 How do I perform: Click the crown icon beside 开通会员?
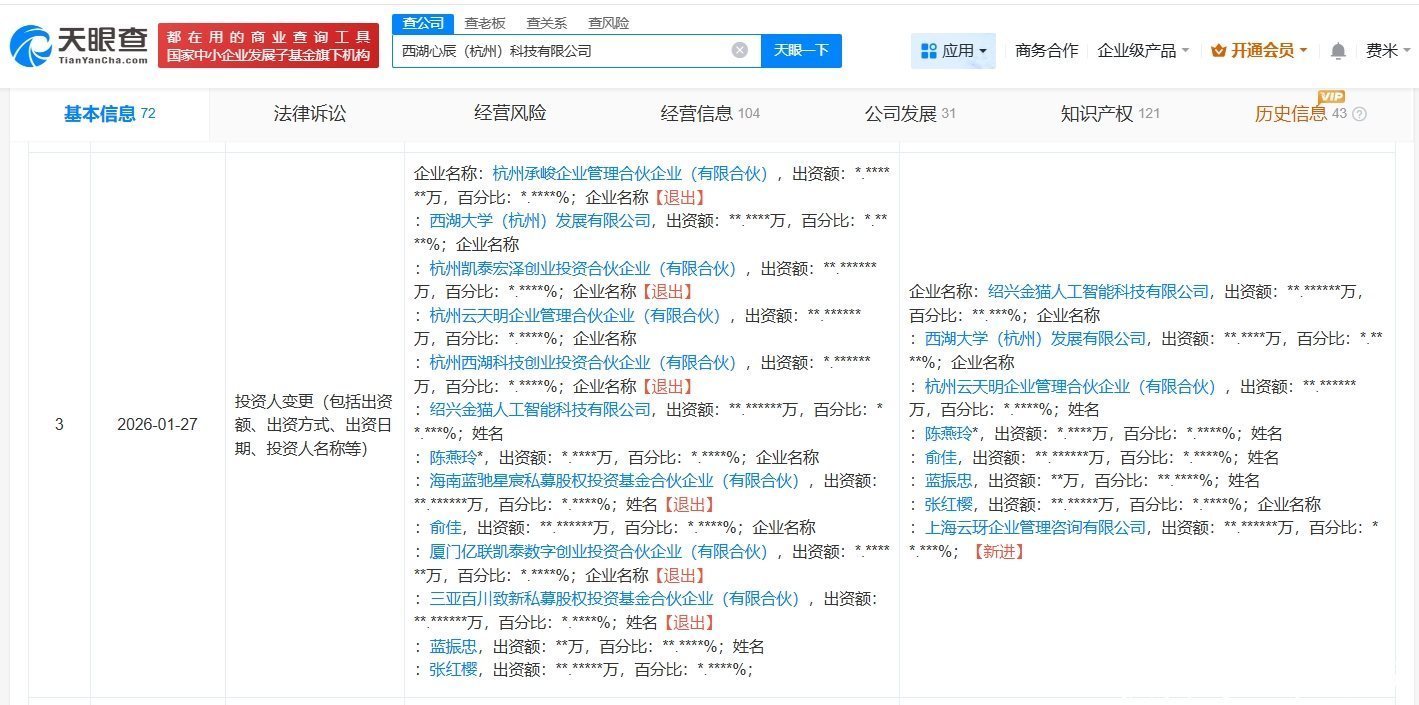coord(1218,50)
